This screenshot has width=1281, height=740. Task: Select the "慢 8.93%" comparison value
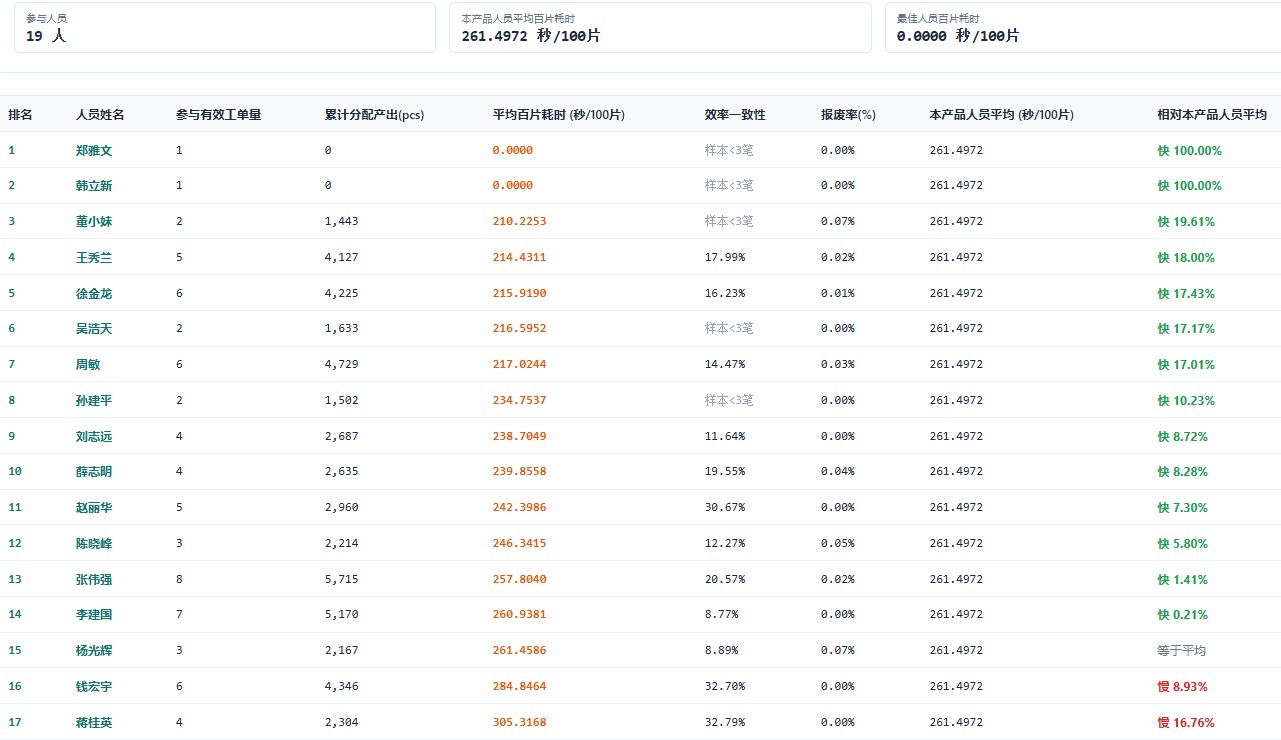pos(1183,687)
